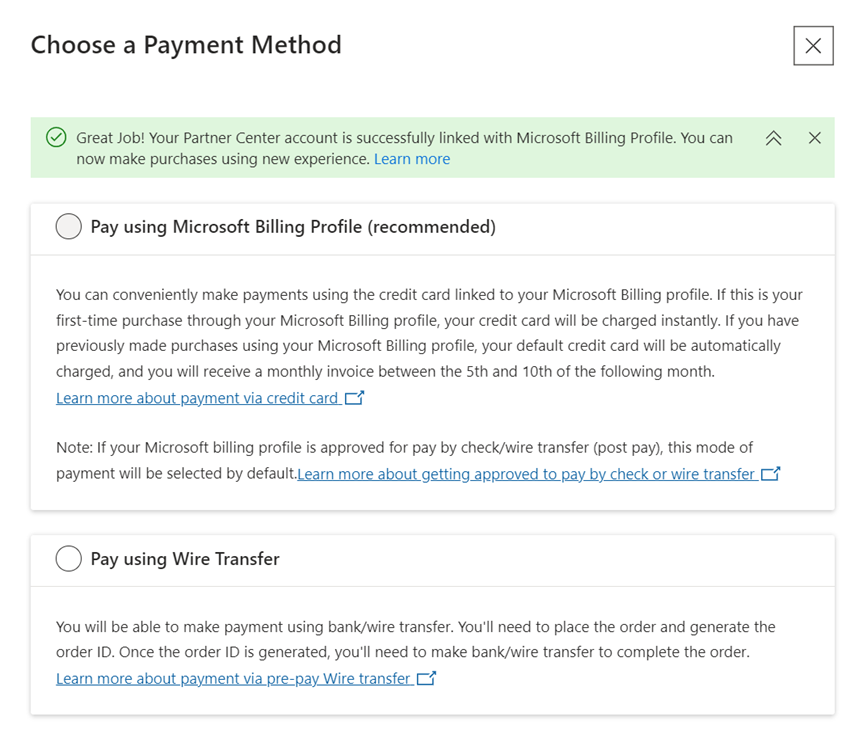Click external-link icon beside credit card link
Screen dimensions: 863x734
pos(354,398)
